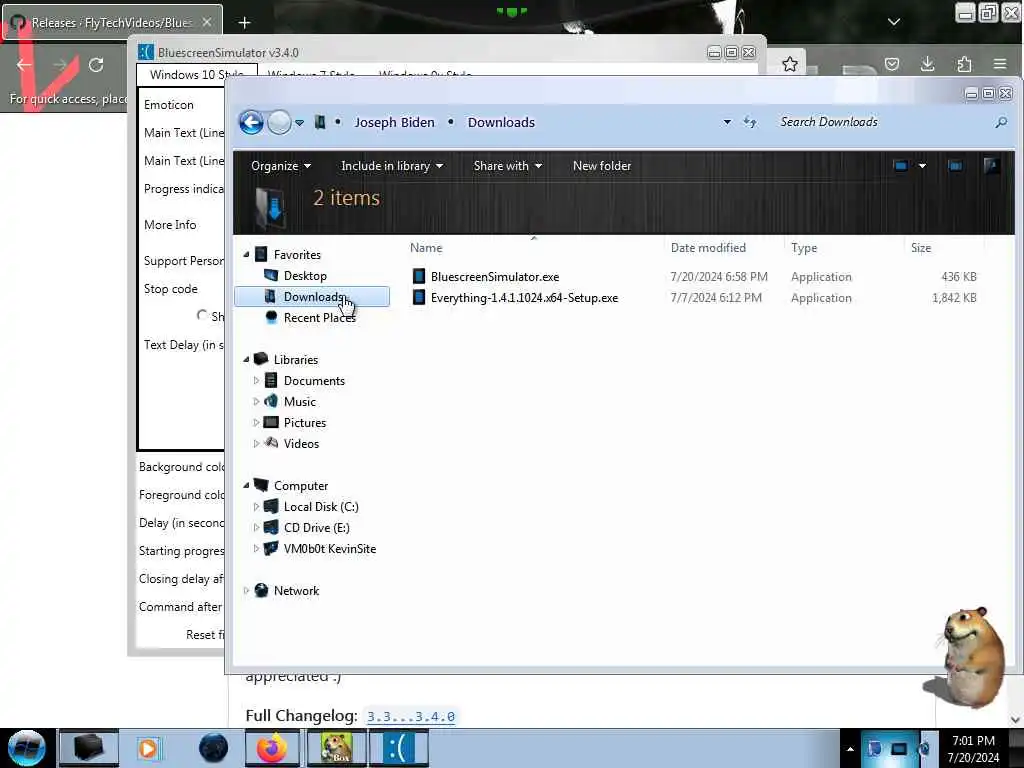The image size is (1024, 768).
Task: Collapse the Libraries tree group
Action: [x=246, y=359]
